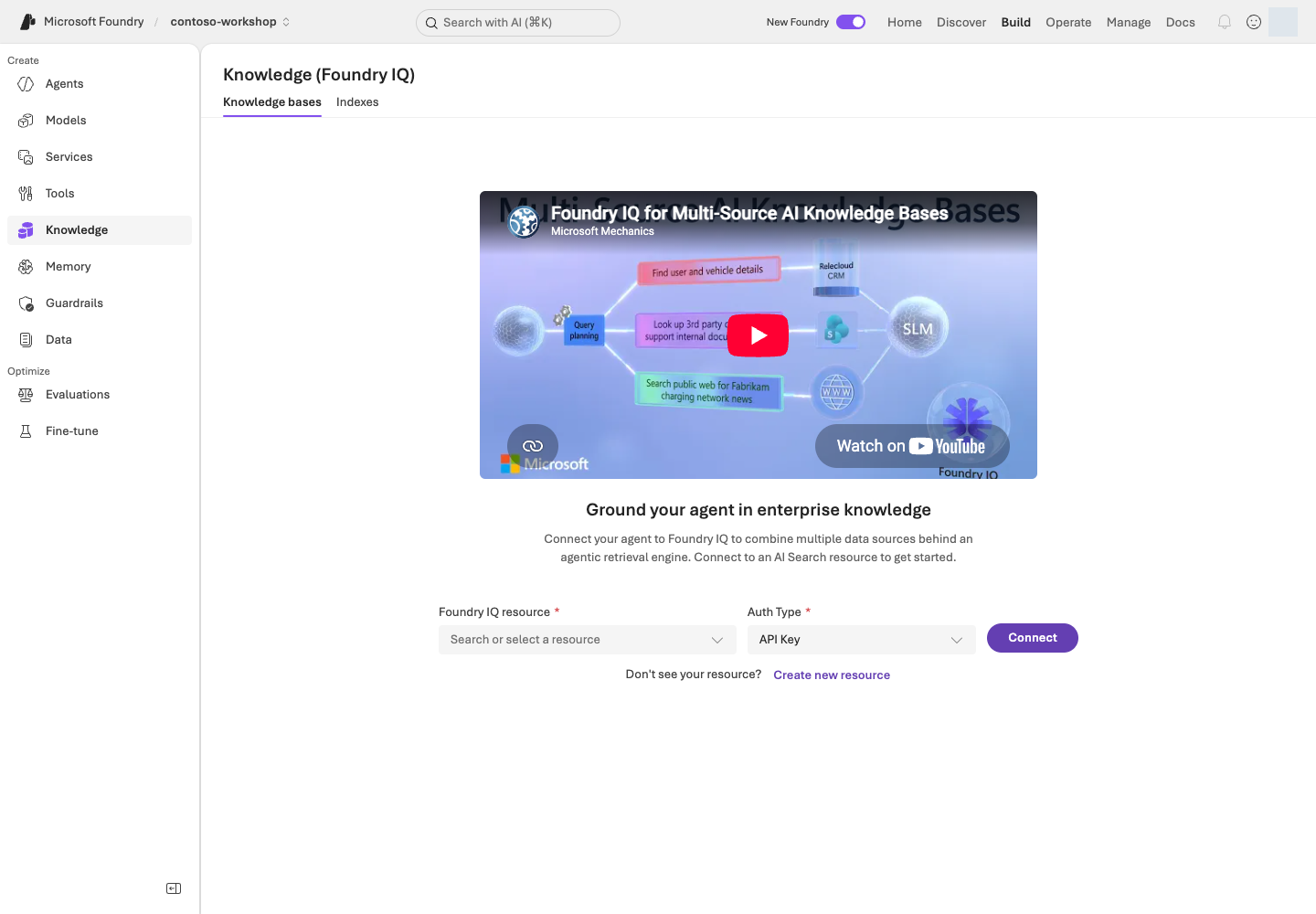Image resolution: width=1316 pixels, height=914 pixels.
Task: Open the Memory brain icon
Action: coord(26,267)
